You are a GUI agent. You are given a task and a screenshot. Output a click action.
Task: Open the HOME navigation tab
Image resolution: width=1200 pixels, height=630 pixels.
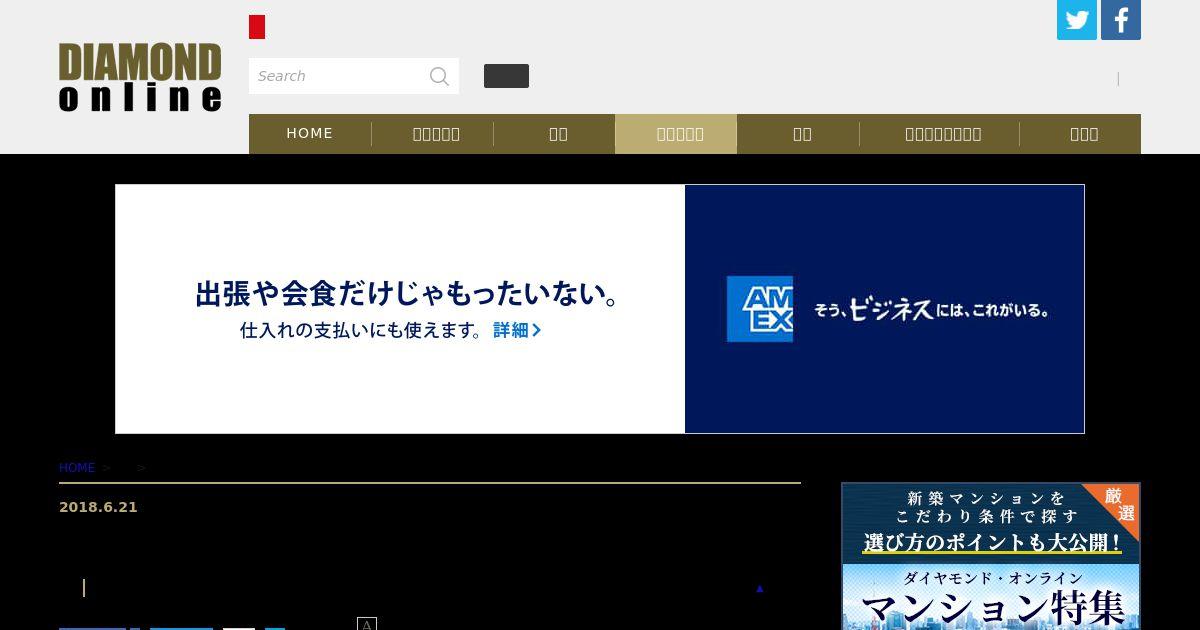(x=310, y=133)
